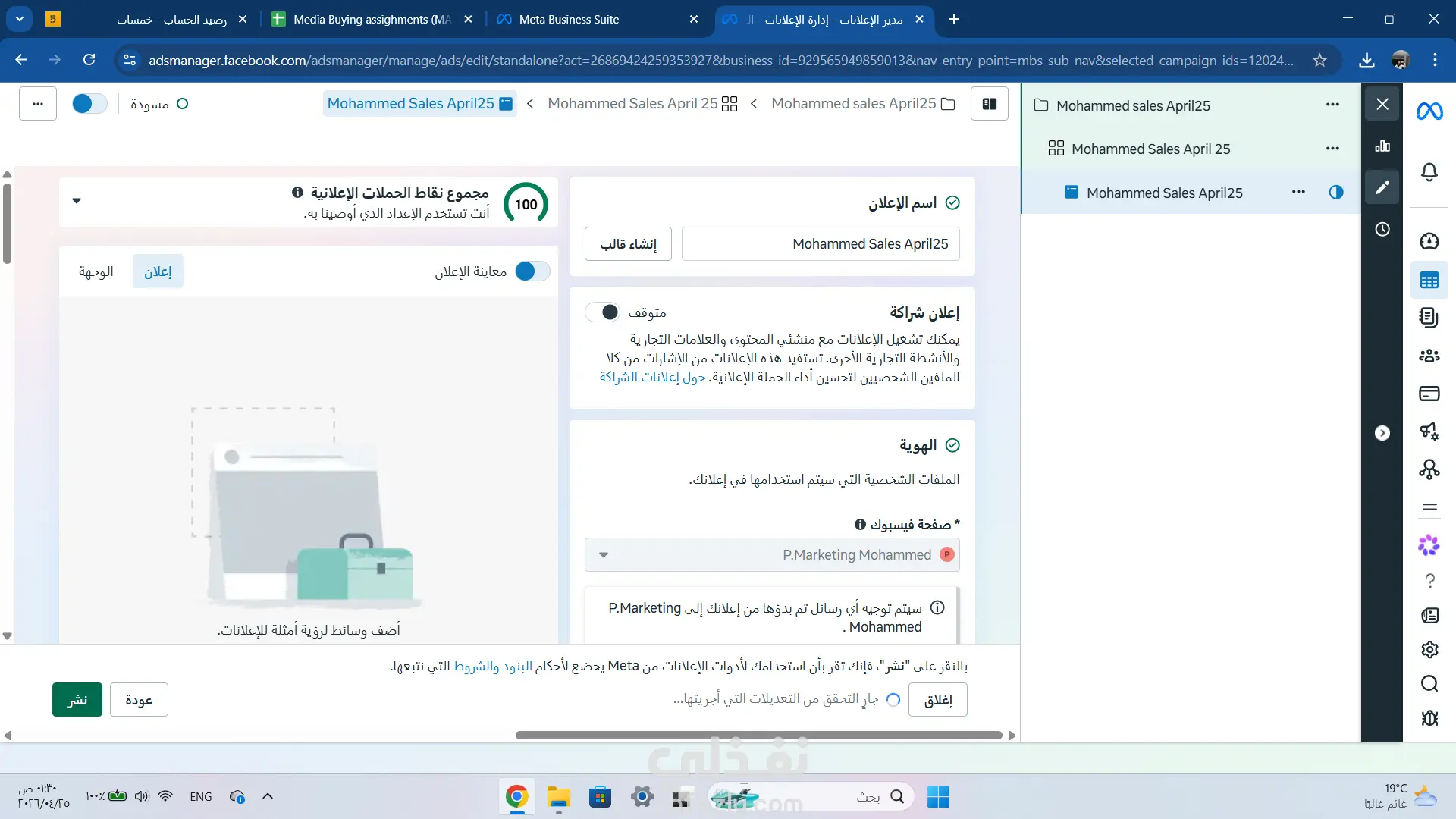Click the search magnifier in Meta sidebar

click(1429, 683)
